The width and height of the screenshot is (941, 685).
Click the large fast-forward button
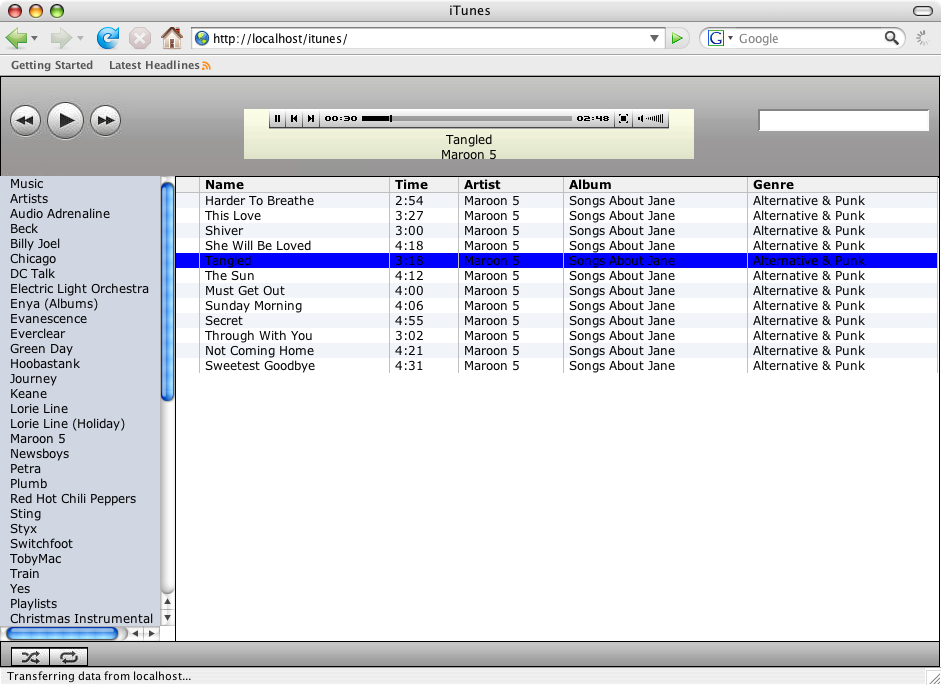click(x=106, y=120)
